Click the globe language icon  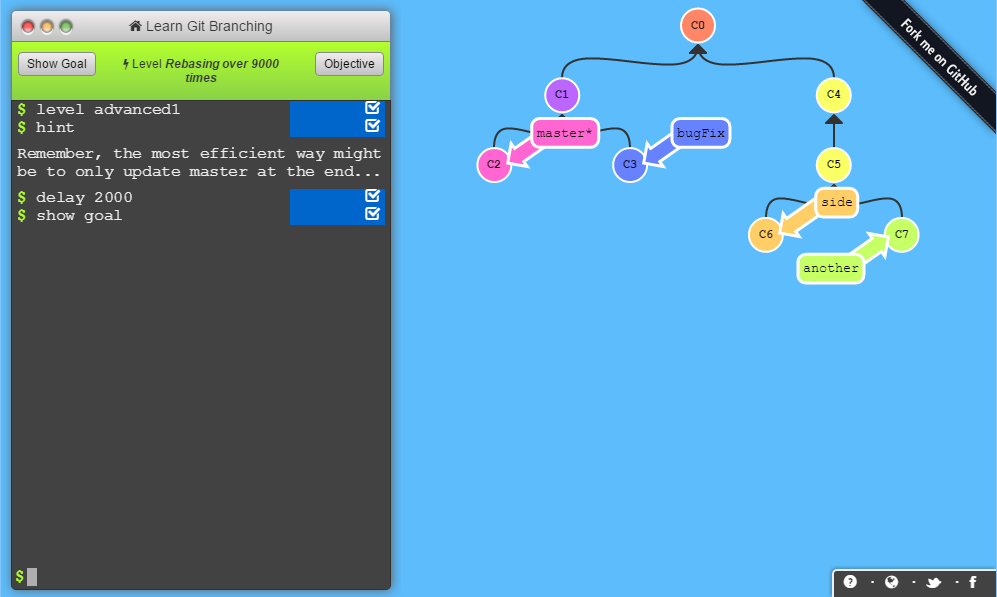click(x=891, y=582)
